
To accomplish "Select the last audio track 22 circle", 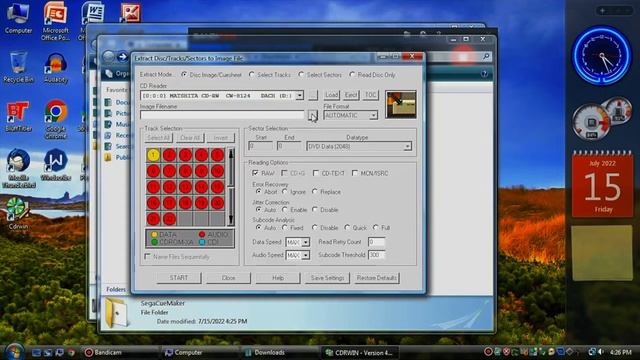I will tap(169, 219).
